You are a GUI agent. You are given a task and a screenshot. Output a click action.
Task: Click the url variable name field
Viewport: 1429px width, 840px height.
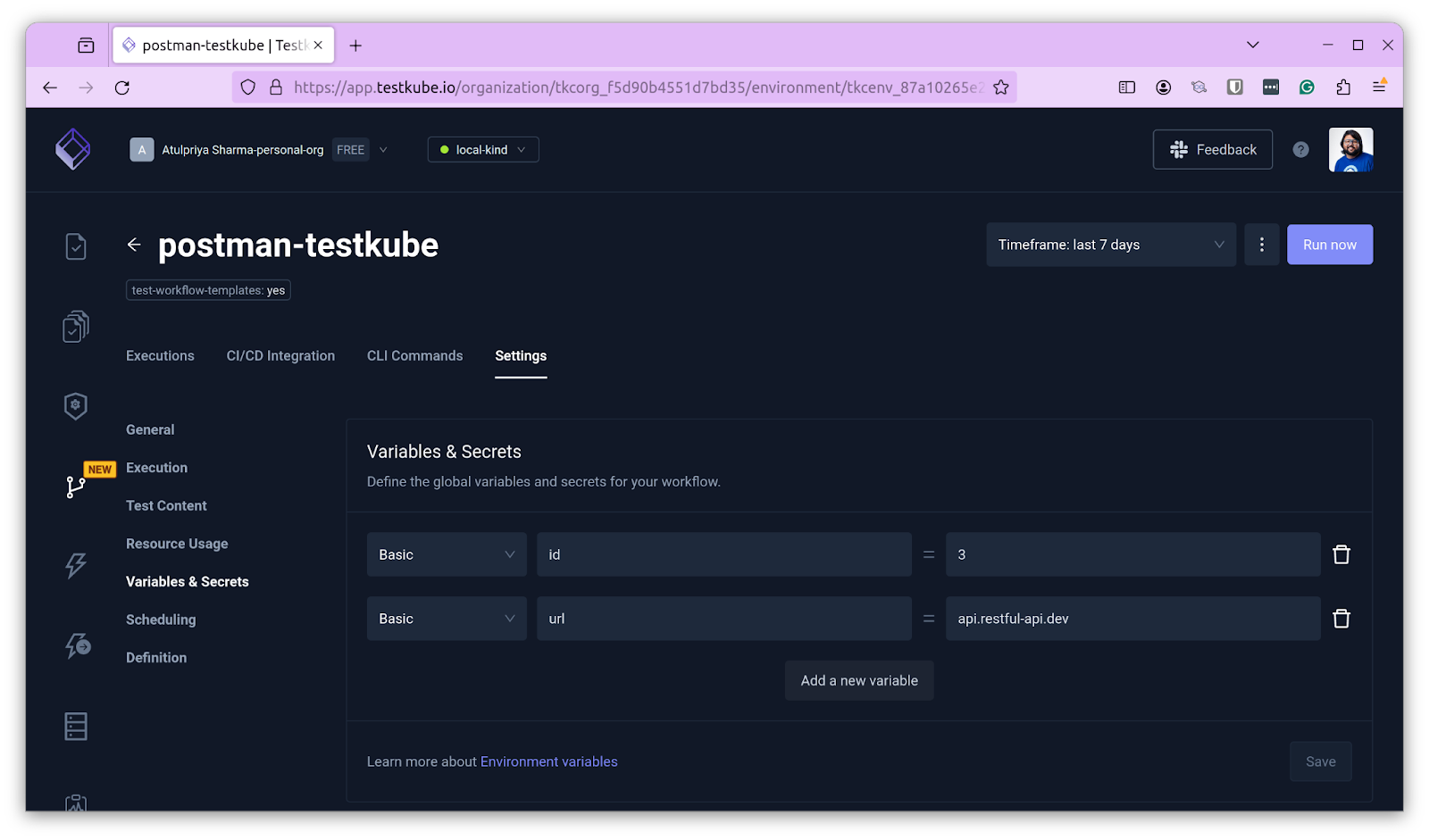[x=724, y=619]
